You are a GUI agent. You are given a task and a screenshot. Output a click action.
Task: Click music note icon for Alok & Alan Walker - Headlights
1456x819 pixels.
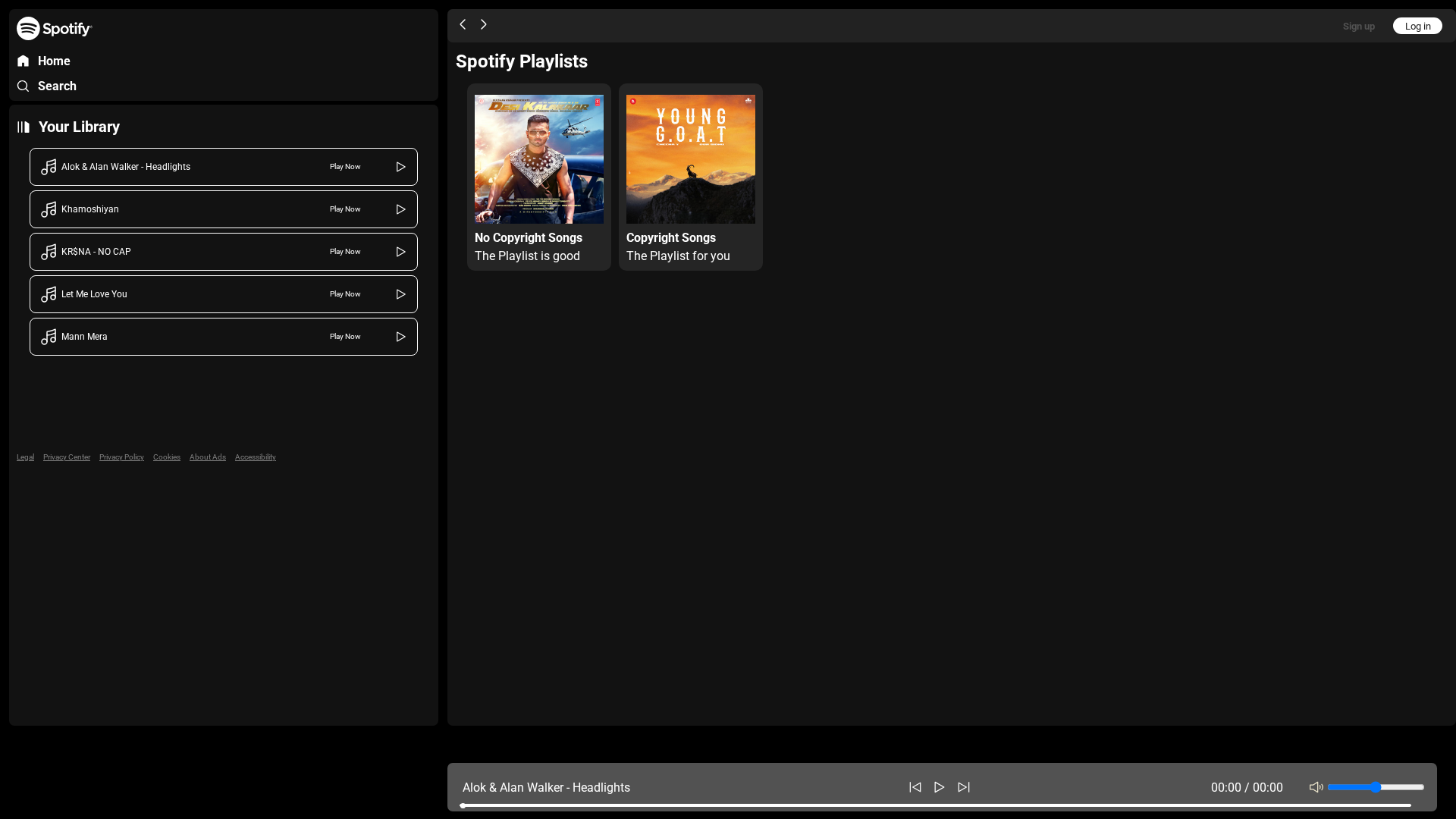click(x=49, y=167)
